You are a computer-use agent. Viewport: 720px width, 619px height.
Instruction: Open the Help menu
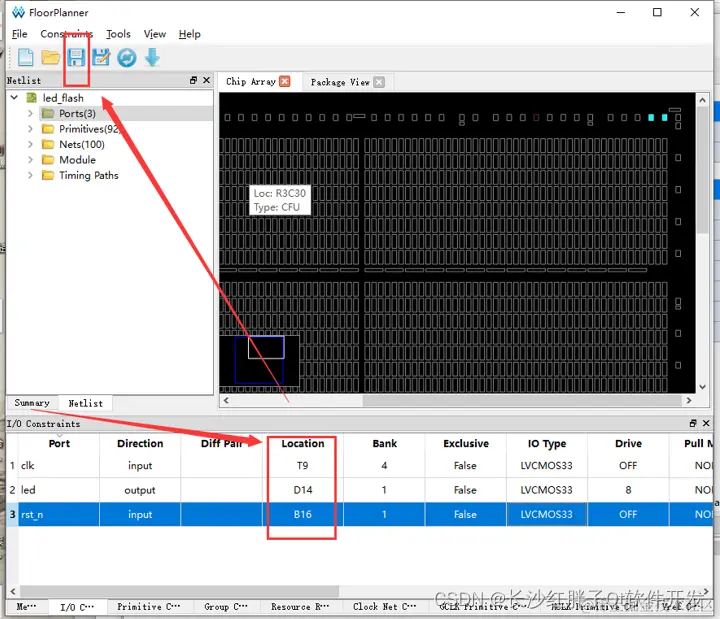pyautogui.click(x=190, y=34)
